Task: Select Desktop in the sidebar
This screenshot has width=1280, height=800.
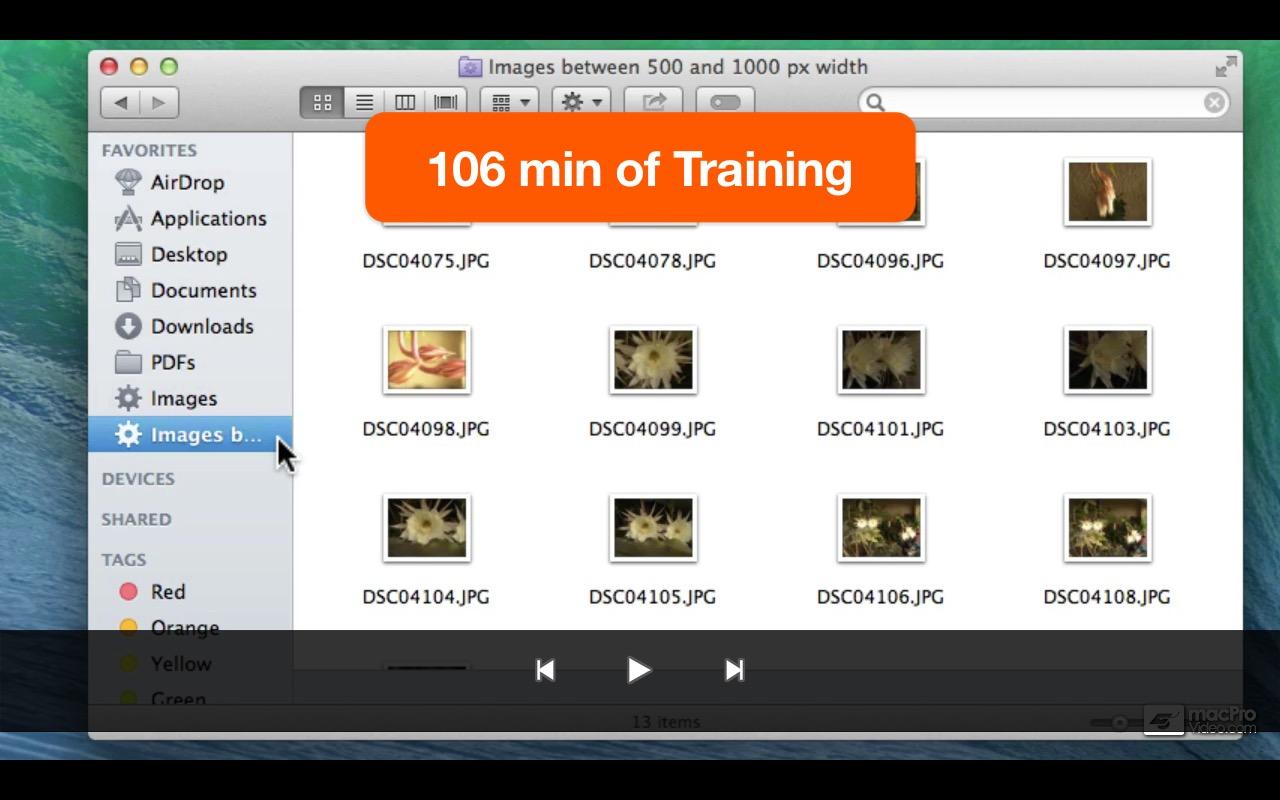Action: (x=190, y=254)
